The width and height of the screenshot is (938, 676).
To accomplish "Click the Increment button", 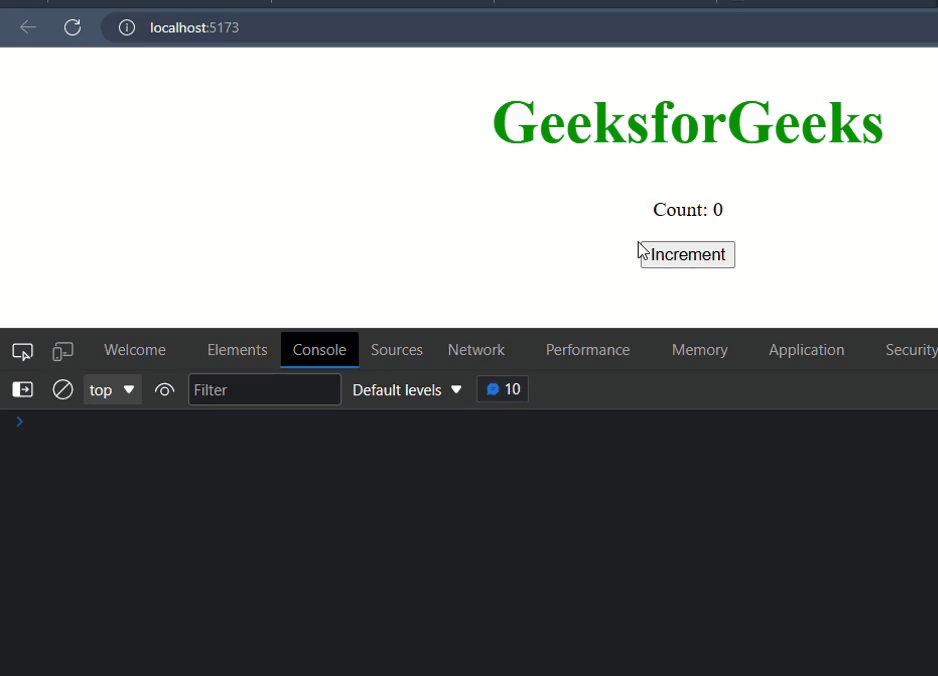I will (x=687, y=255).
